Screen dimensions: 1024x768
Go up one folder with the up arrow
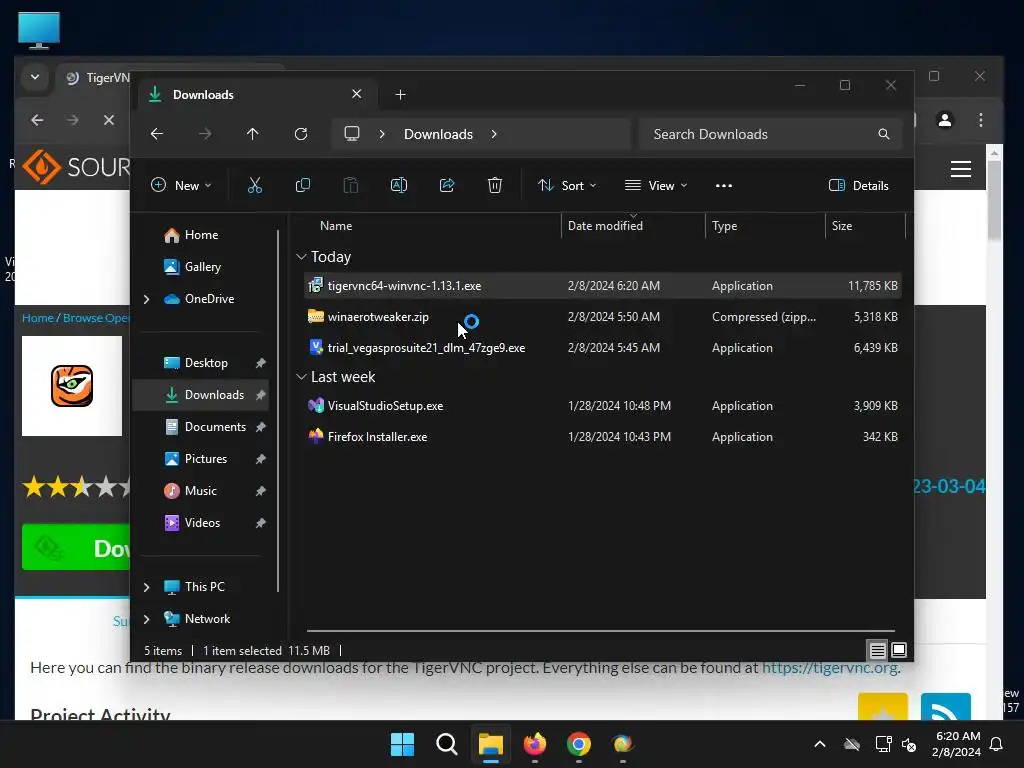(253, 134)
